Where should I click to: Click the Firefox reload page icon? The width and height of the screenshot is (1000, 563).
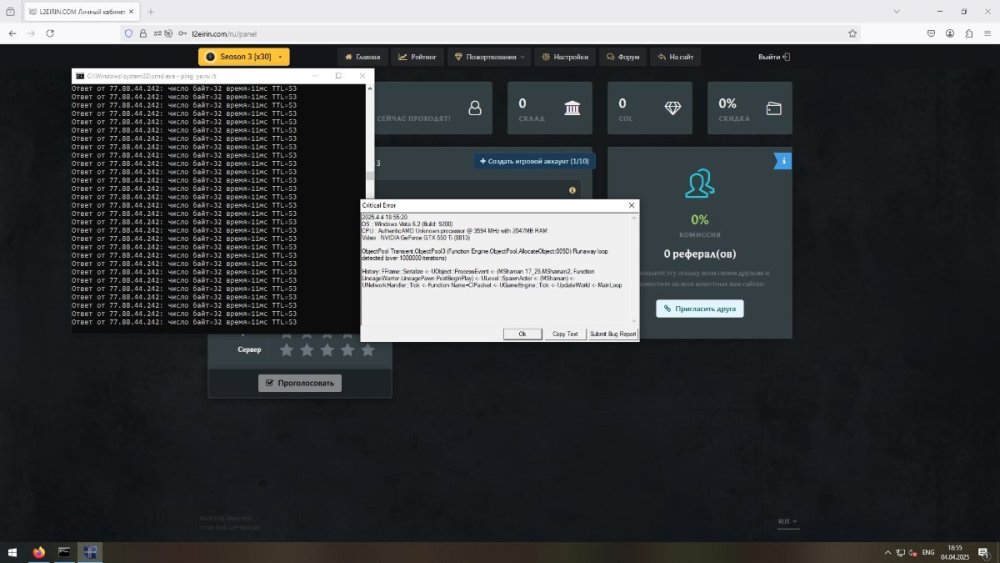click(x=50, y=33)
